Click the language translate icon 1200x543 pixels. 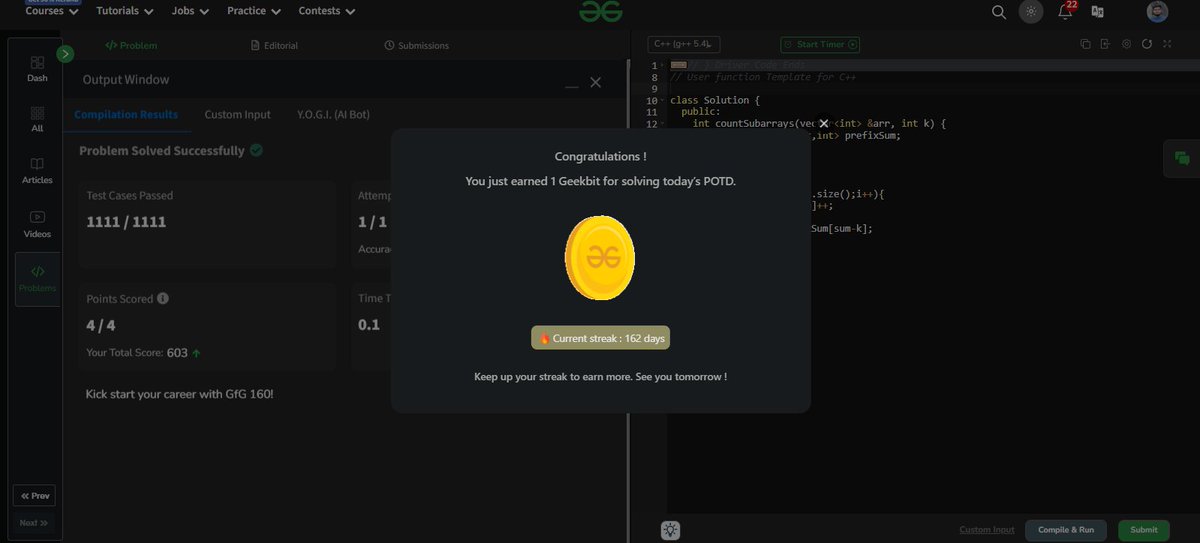pyautogui.click(x=1097, y=12)
